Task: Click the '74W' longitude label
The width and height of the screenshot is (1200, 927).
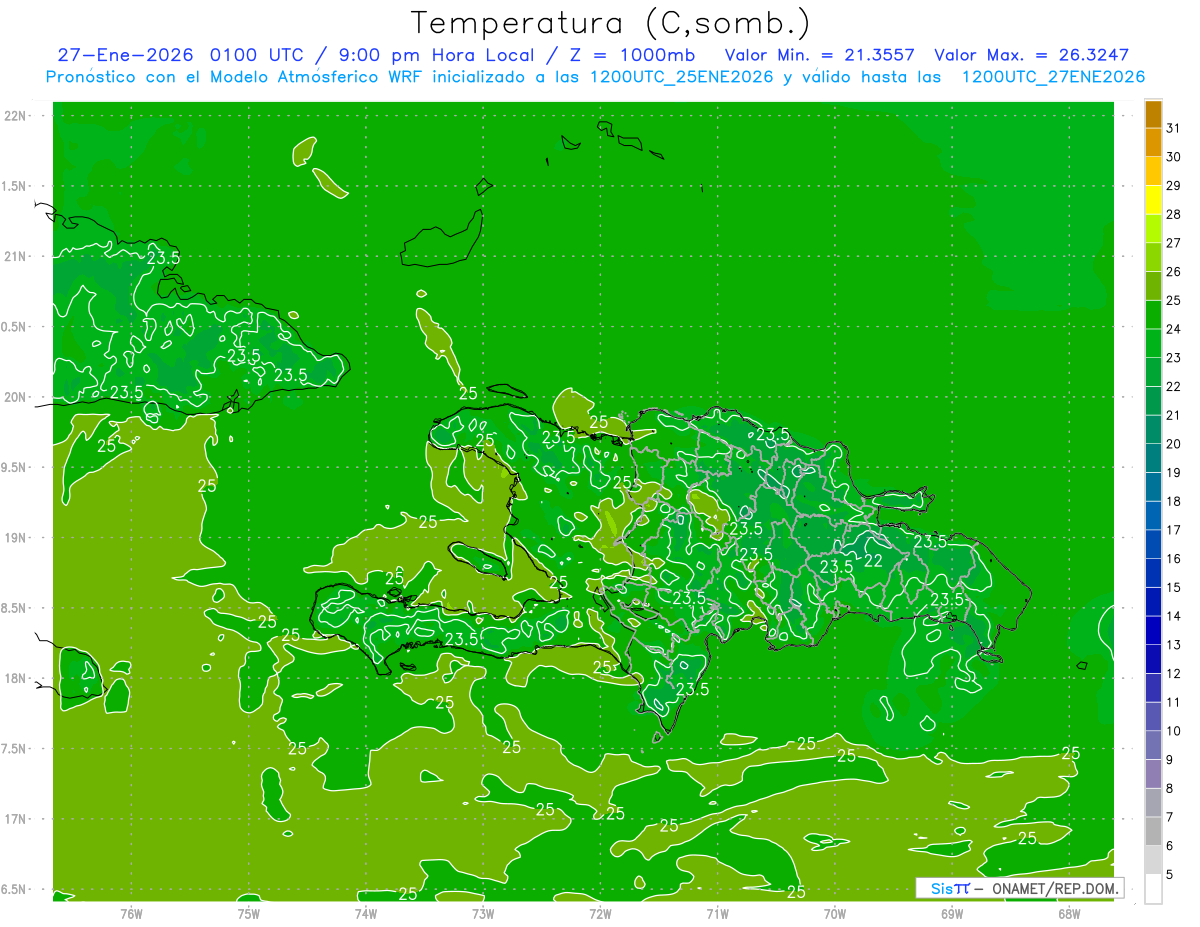Action: click(366, 913)
